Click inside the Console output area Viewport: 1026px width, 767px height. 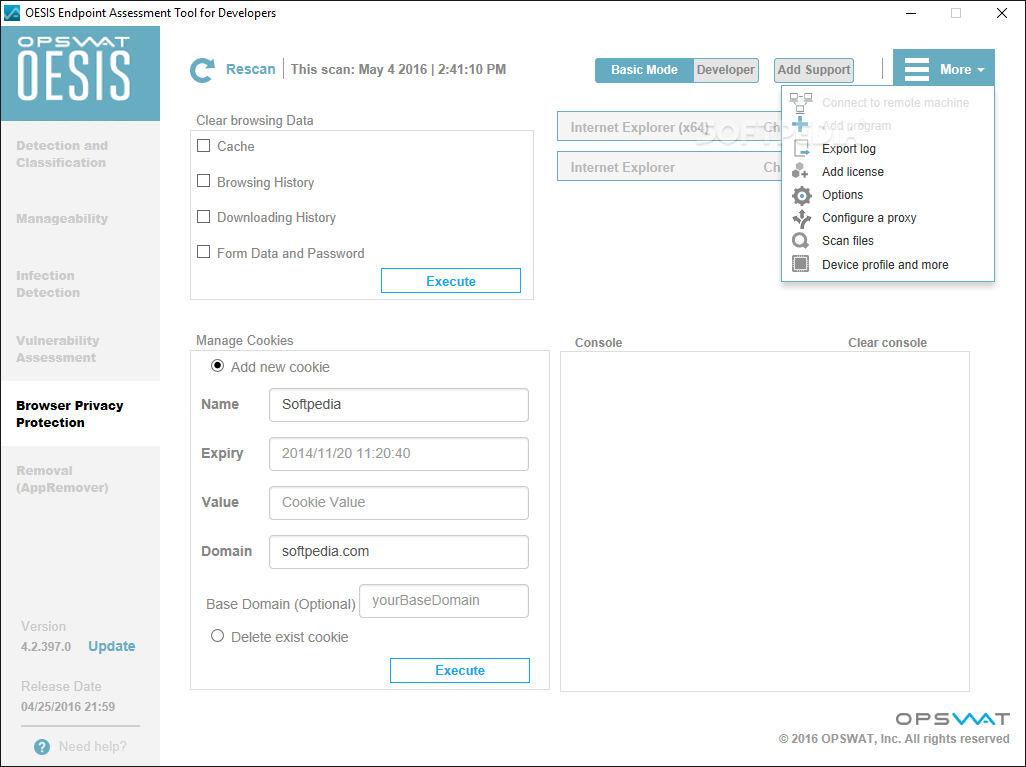764,521
